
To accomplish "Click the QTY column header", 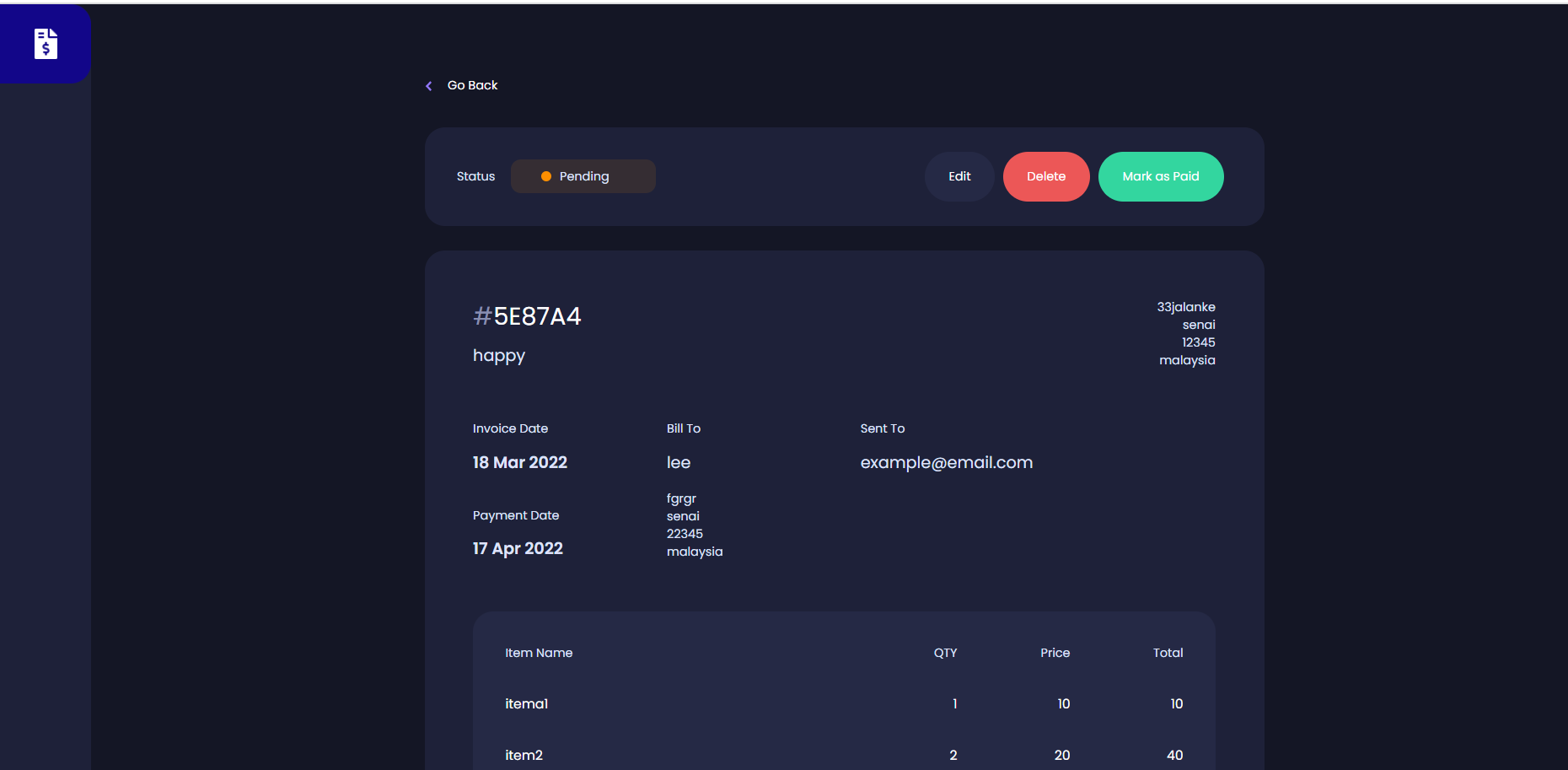I will tap(945, 652).
